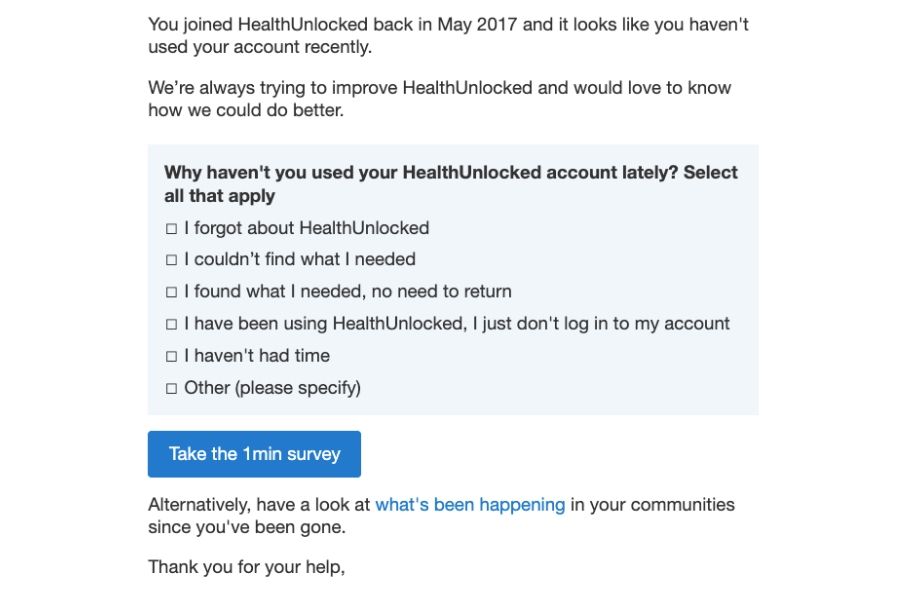Select the label text "I haven't had time"
The image size is (900, 600).
pos(255,356)
